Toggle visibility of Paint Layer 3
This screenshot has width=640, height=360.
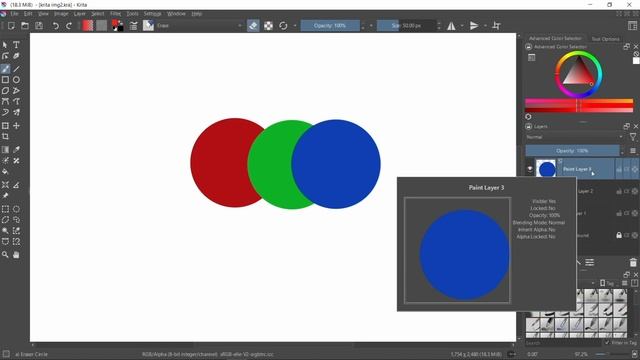530,169
